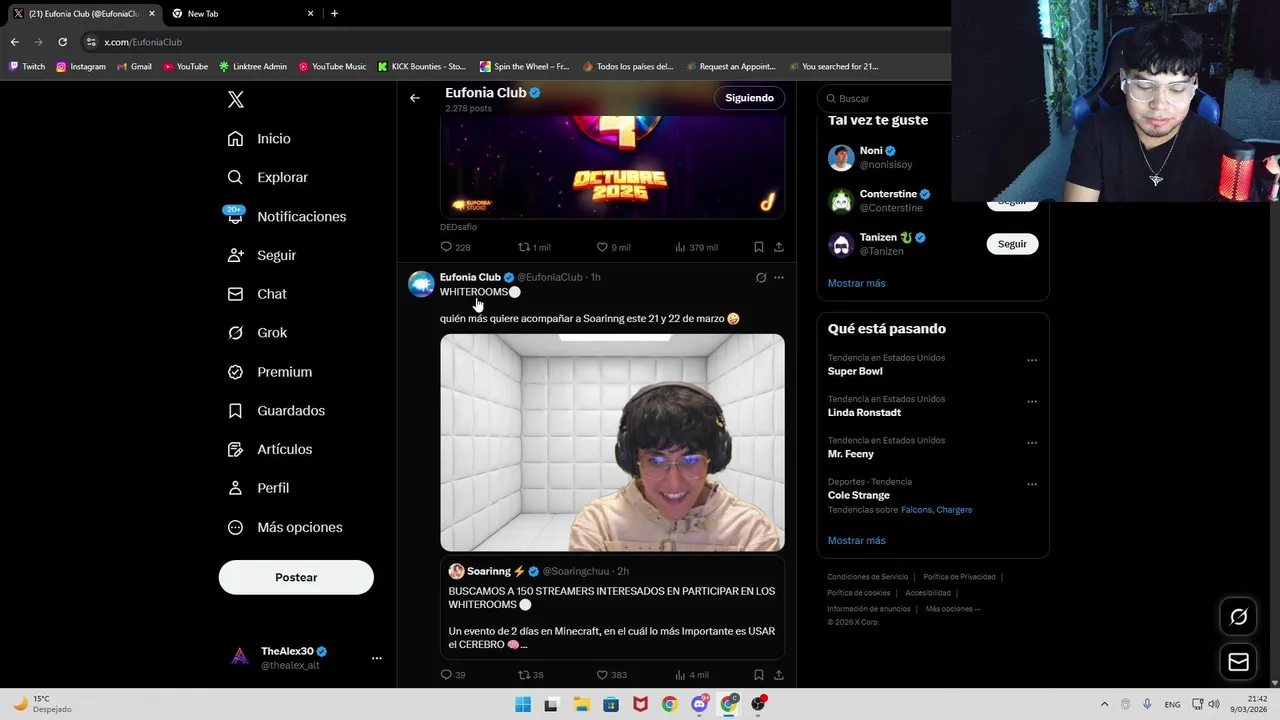Open the YouTube Music bookmark

click(x=332, y=66)
